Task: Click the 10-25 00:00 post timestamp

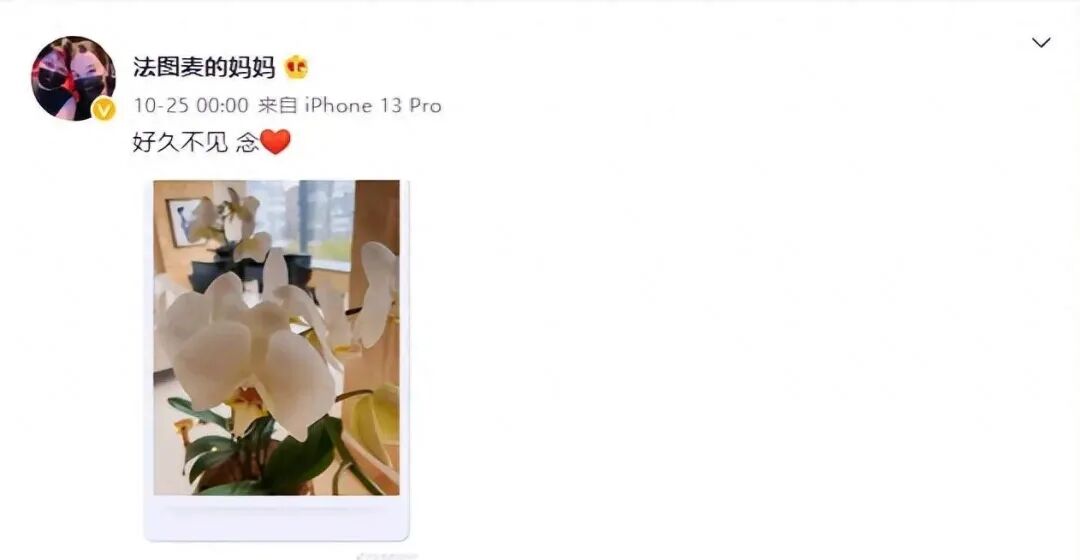Action: [x=191, y=105]
